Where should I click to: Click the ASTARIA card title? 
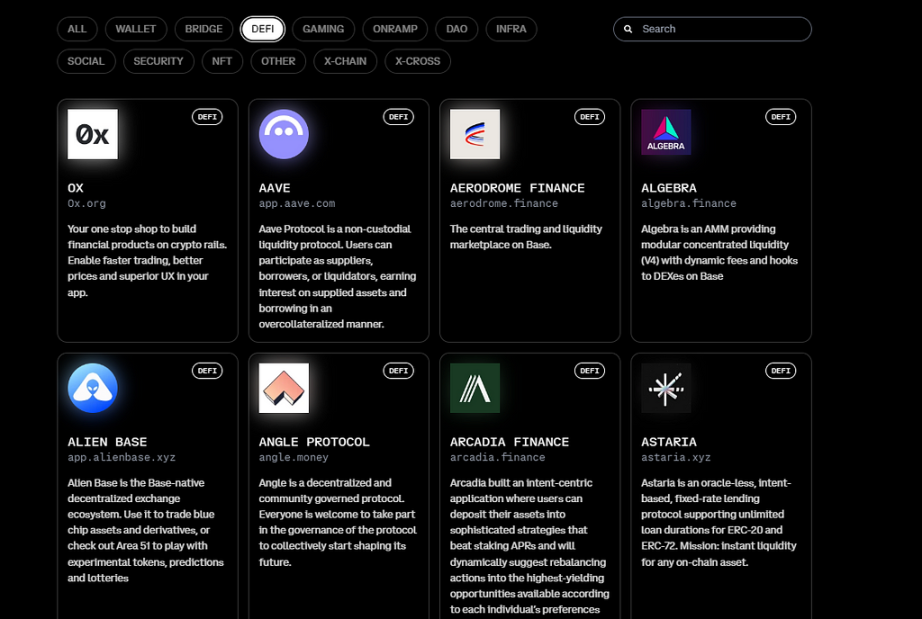pos(669,442)
